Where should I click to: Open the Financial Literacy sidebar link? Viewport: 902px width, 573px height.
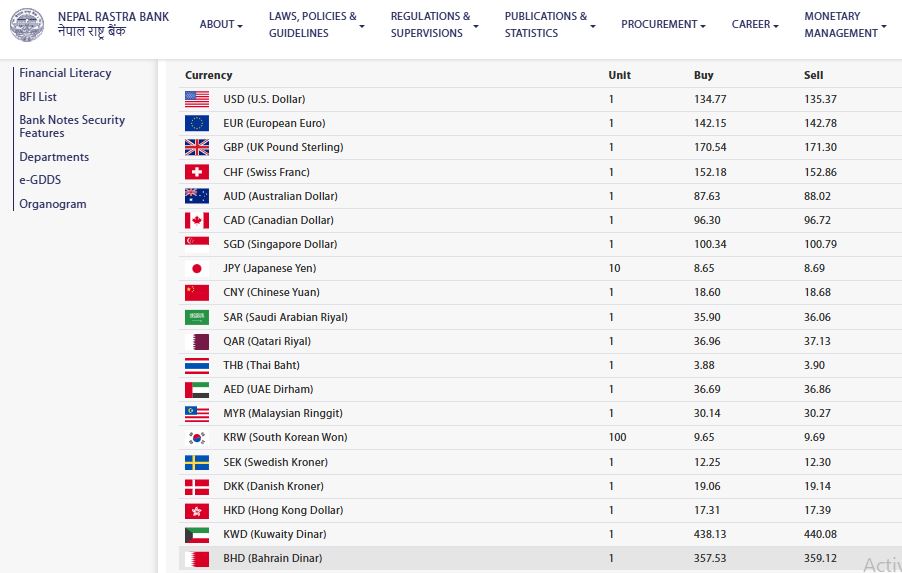tap(65, 73)
